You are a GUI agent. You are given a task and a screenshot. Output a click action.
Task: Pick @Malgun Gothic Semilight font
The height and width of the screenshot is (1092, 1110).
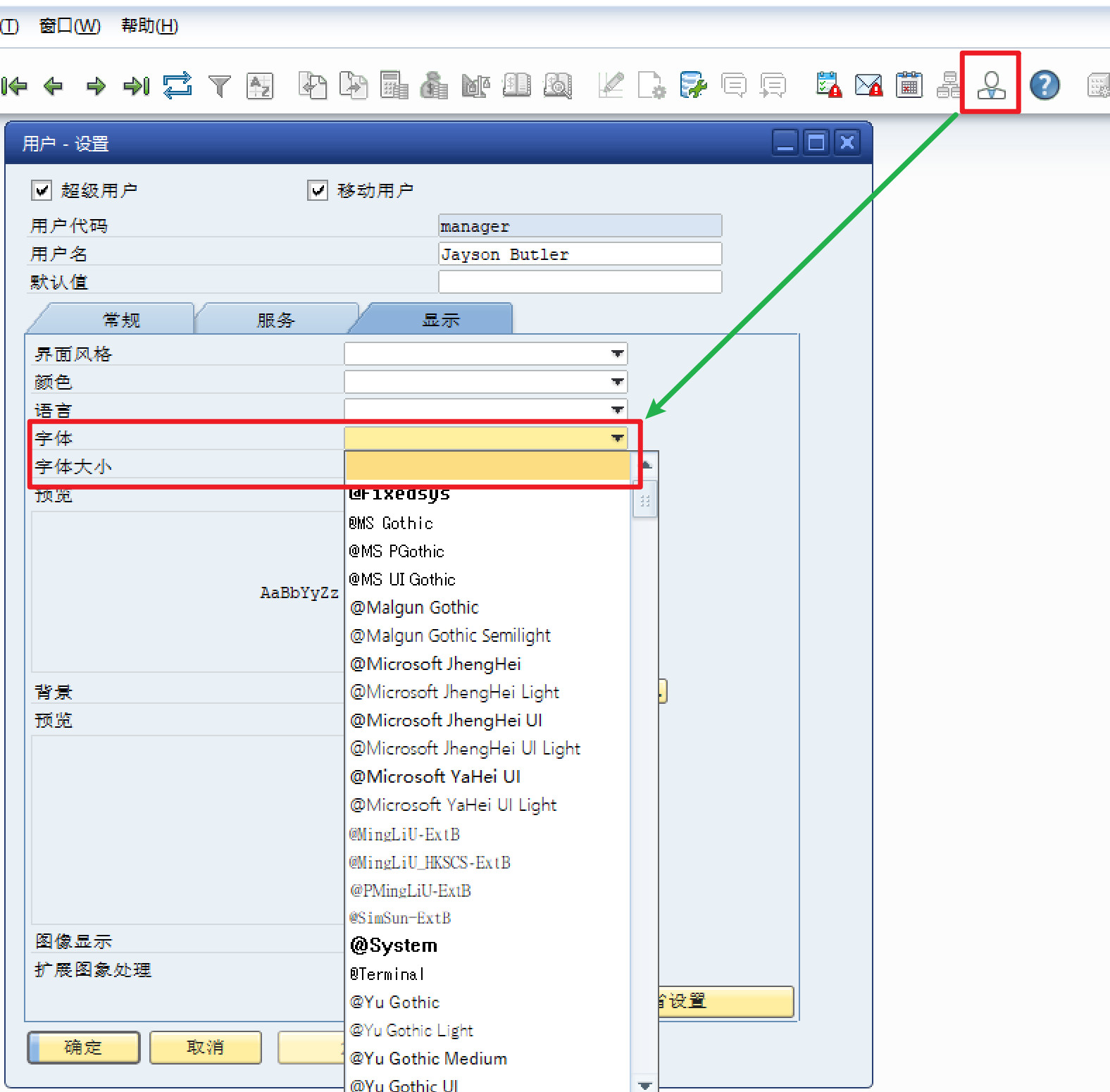[x=487, y=635]
